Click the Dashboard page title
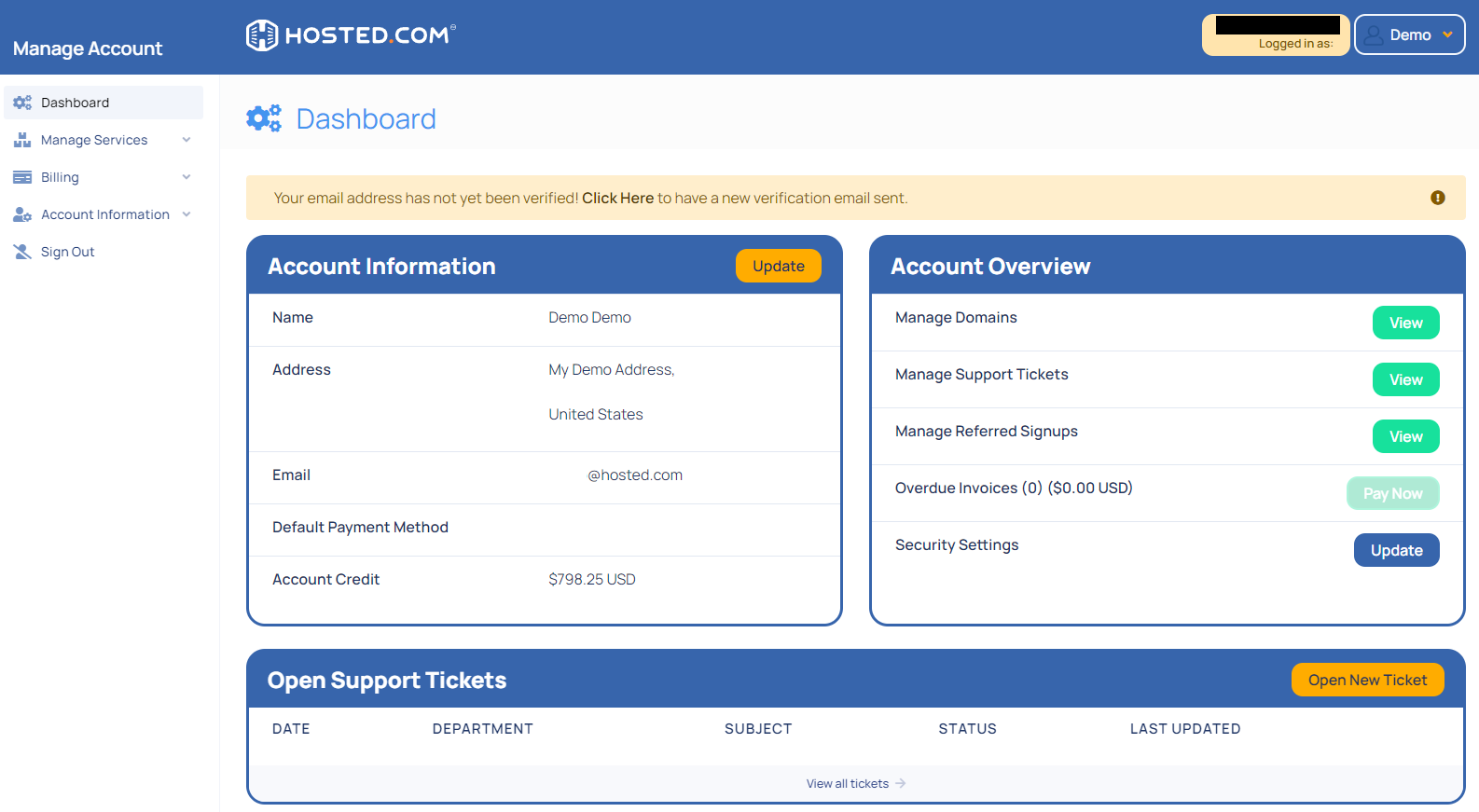Screen dimensions: 1479x812 [x=366, y=119]
